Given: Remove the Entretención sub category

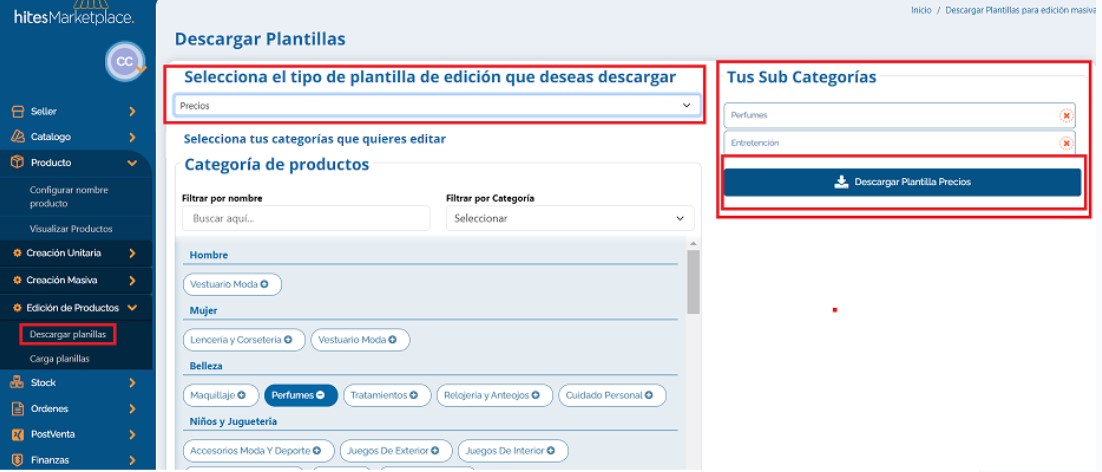Looking at the screenshot, I should point(1065,143).
